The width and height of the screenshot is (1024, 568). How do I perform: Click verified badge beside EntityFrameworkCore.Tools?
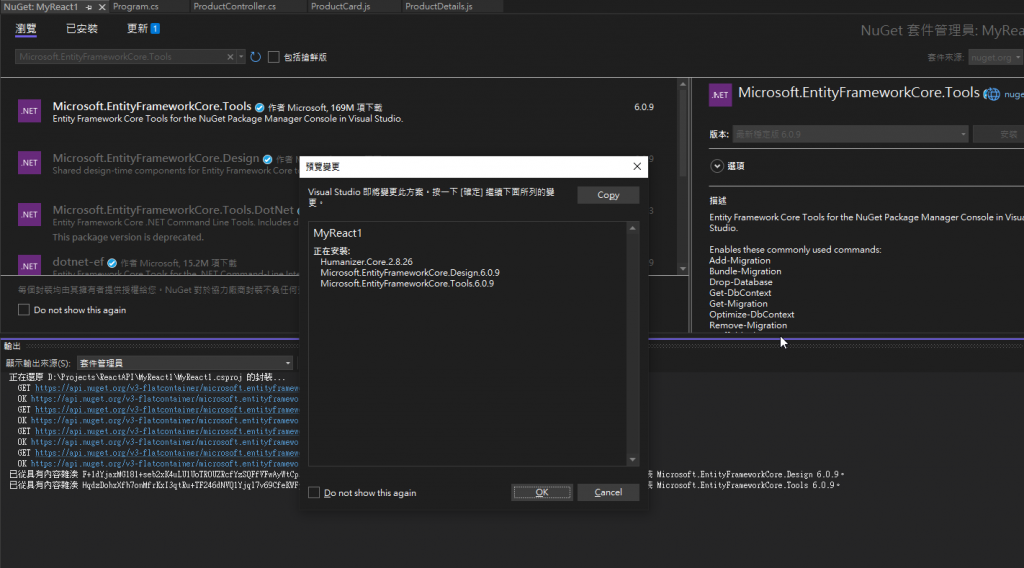[x=259, y=108]
